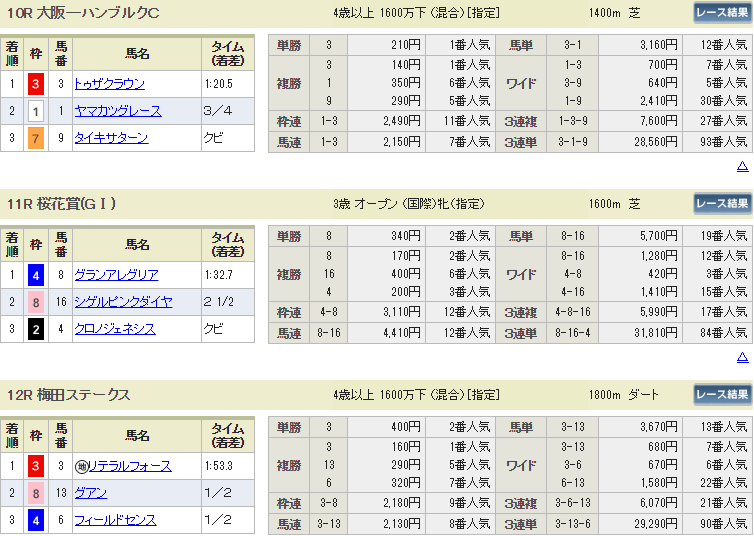This screenshot has height=536, width=754.
Task: Click the popularity 84番人気
Action: point(724,333)
